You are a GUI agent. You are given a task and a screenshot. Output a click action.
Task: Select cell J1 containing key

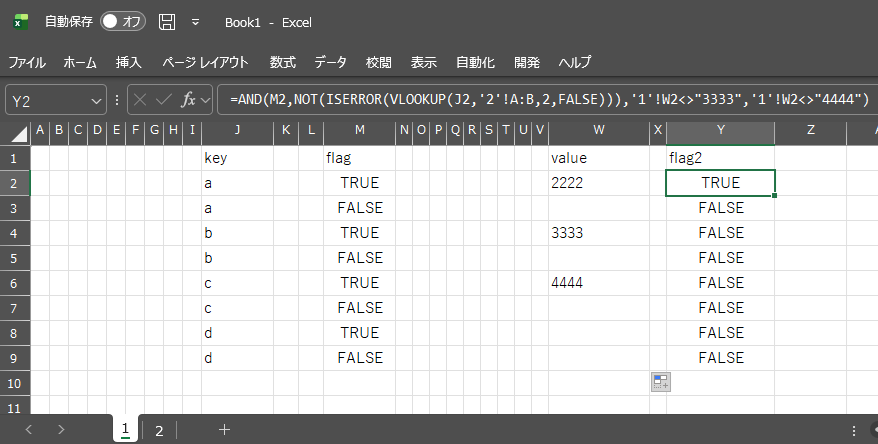tap(237, 158)
